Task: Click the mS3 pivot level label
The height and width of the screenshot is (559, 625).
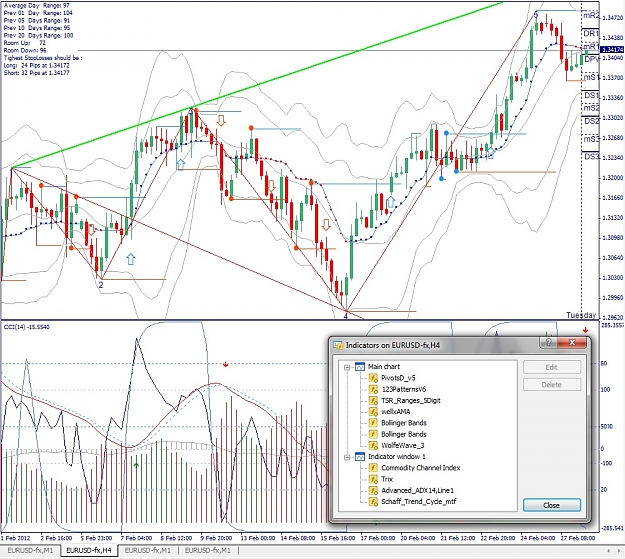Action: coord(591,139)
